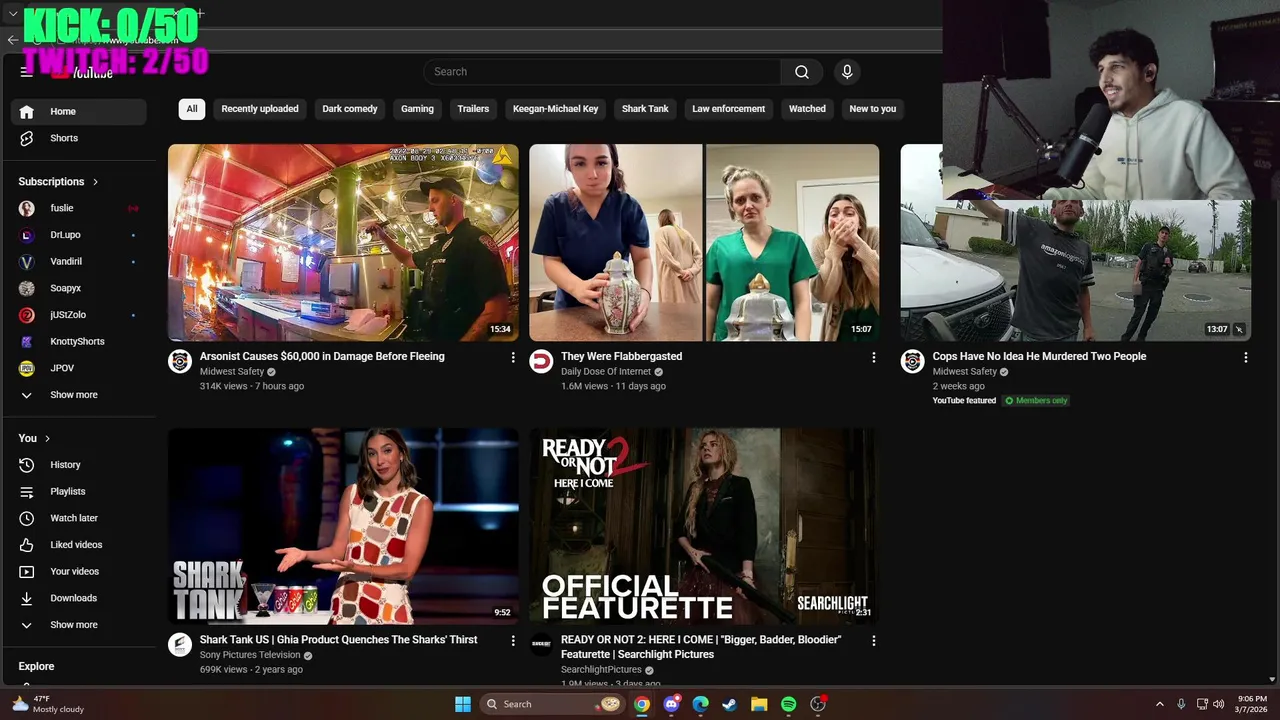The height and width of the screenshot is (720, 1280).
Task: Select the Trailers filter chip
Action: click(x=473, y=109)
